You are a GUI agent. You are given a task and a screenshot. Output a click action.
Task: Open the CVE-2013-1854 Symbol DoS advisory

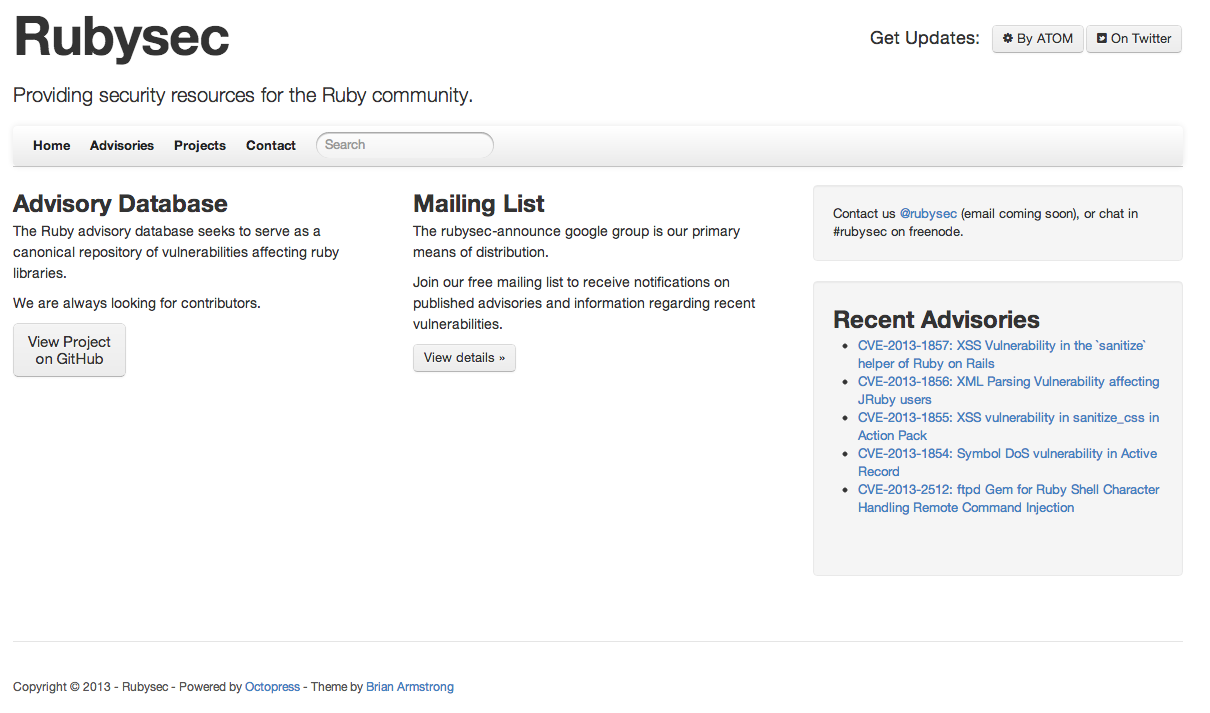(x=1007, y=454)
